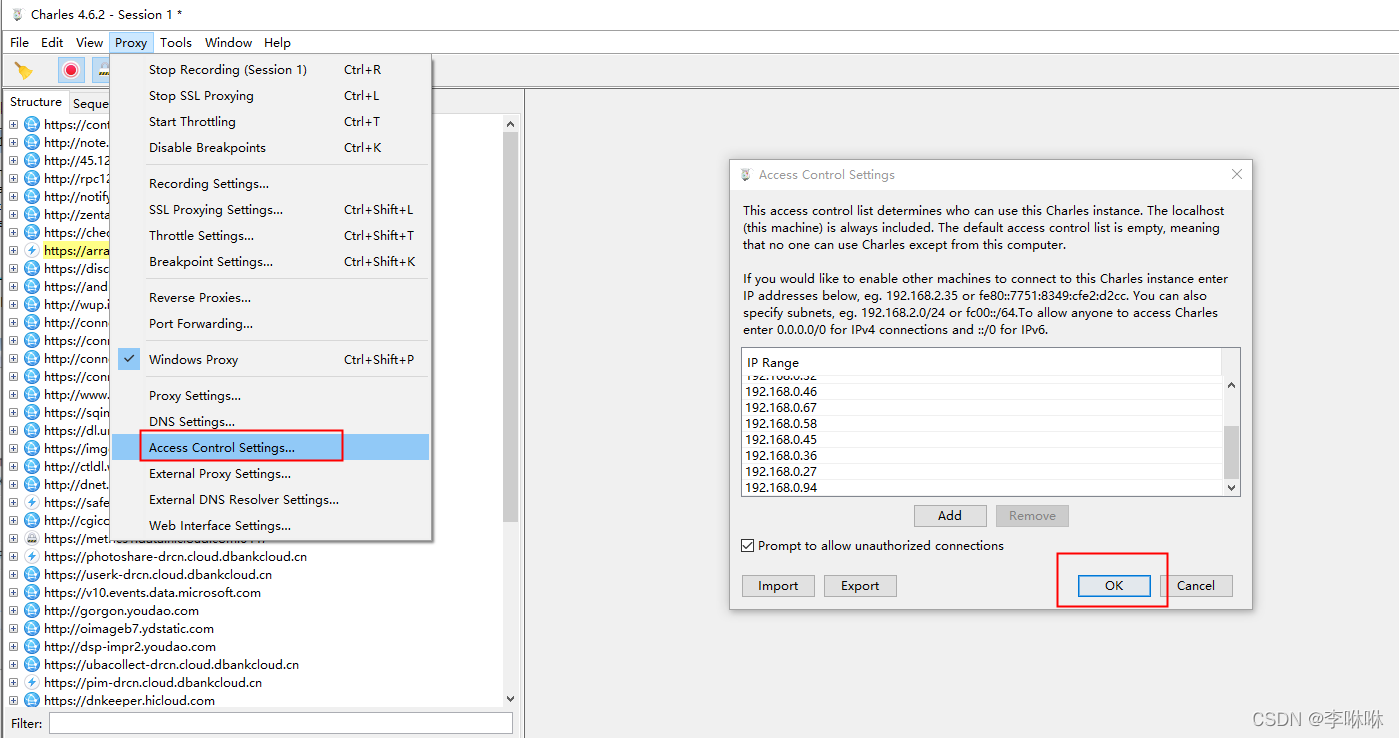1399x738 pixels.
Task: Select IP entry 192.168.0.46
Action: click(x=982, y=392)
